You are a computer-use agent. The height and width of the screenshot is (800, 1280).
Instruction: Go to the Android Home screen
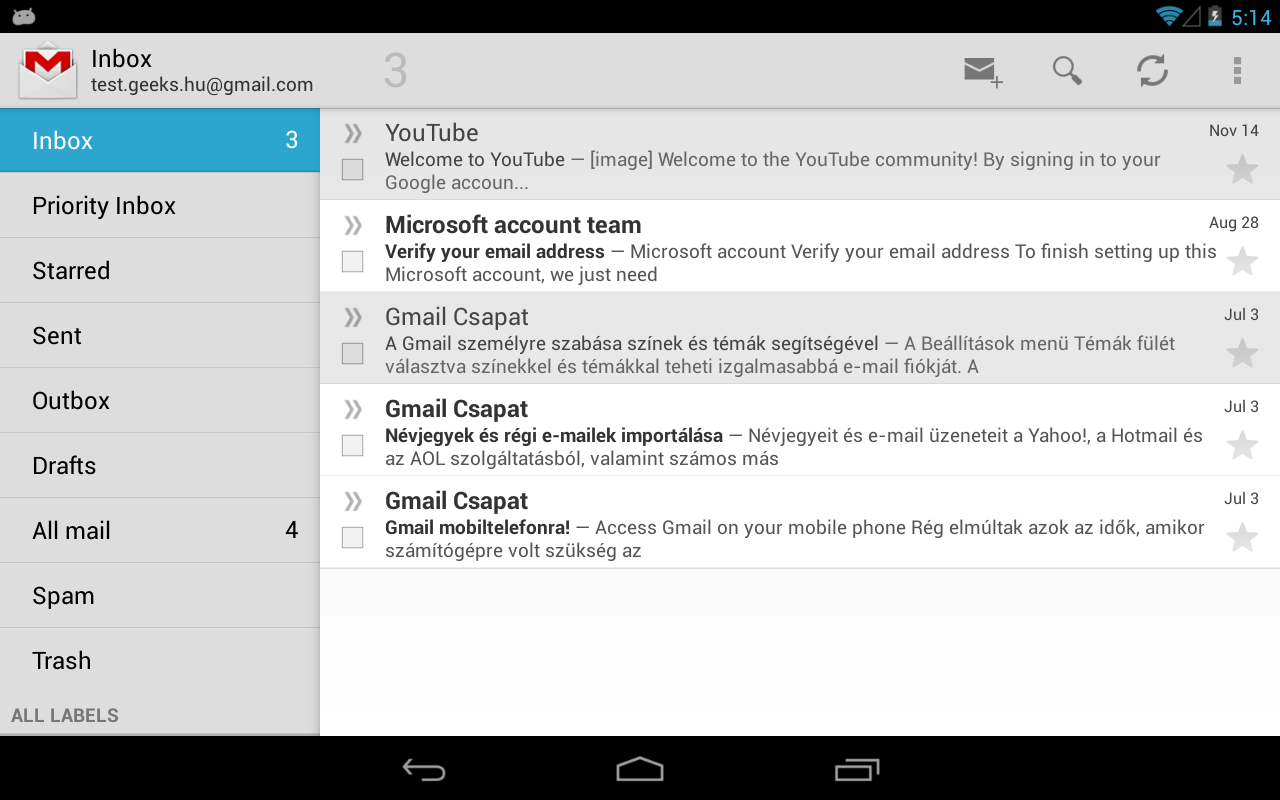(640, 769)
